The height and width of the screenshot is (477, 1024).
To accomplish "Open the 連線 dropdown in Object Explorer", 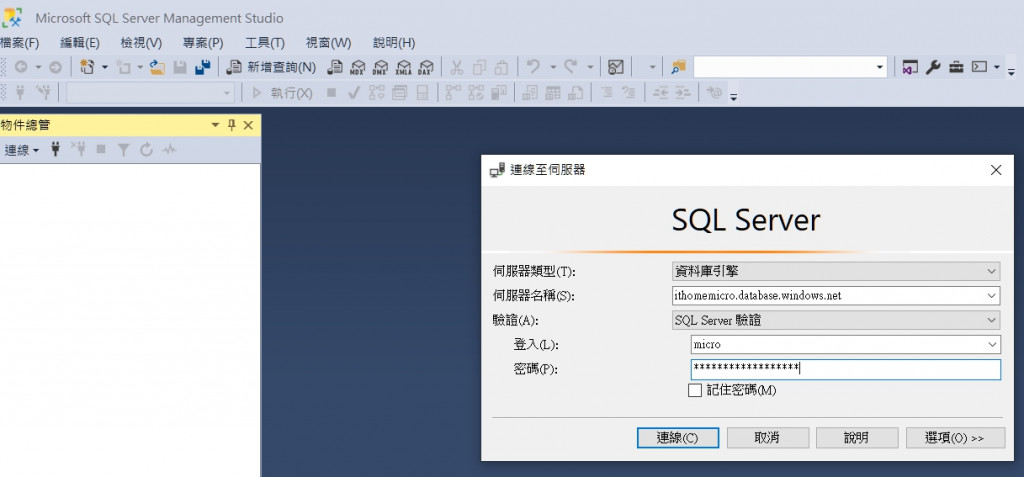I will click(22, 150).
